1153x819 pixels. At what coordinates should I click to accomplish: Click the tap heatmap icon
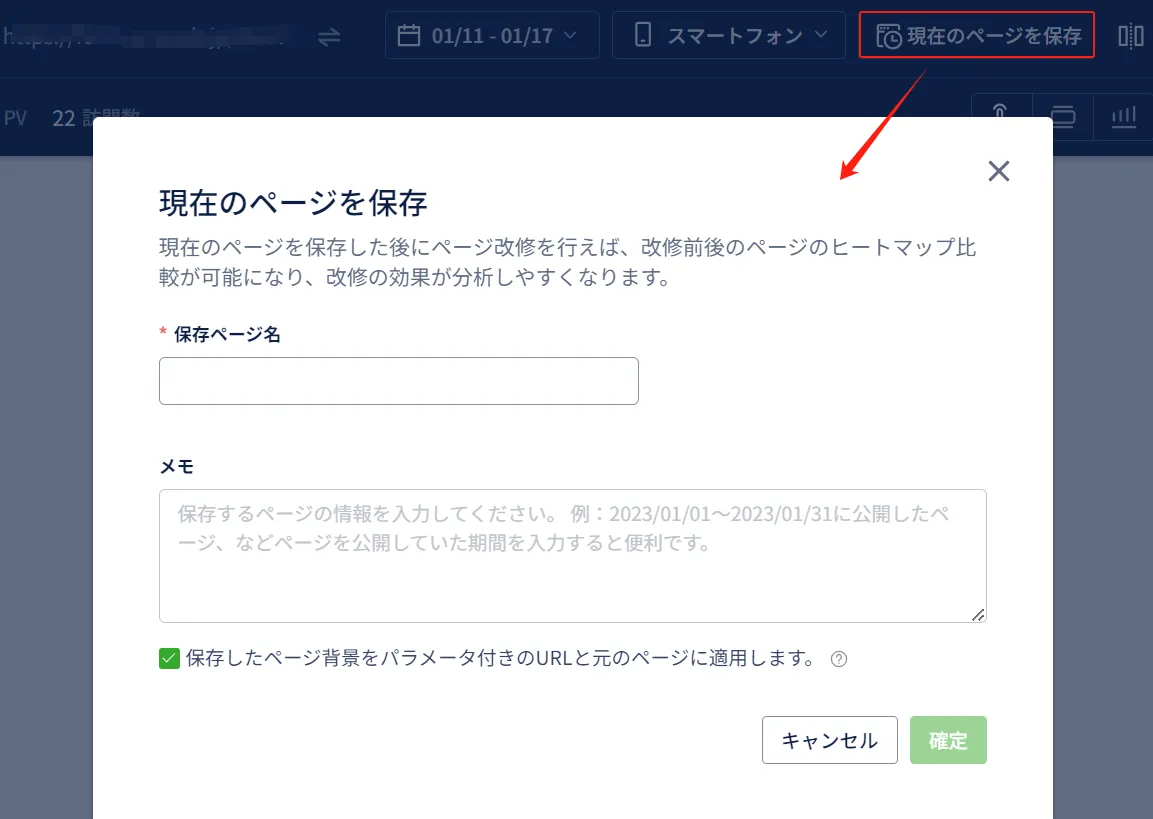[x=998, y=113]
